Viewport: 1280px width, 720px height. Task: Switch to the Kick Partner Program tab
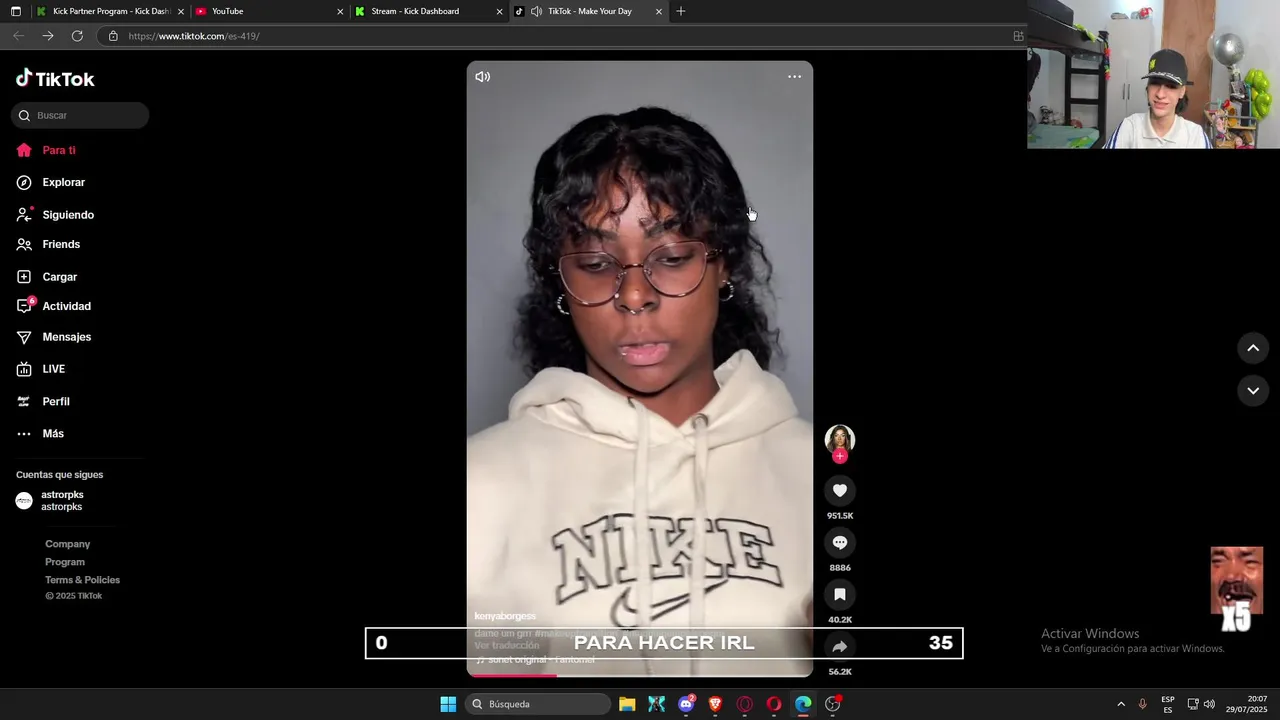click(x=112, y=11)
